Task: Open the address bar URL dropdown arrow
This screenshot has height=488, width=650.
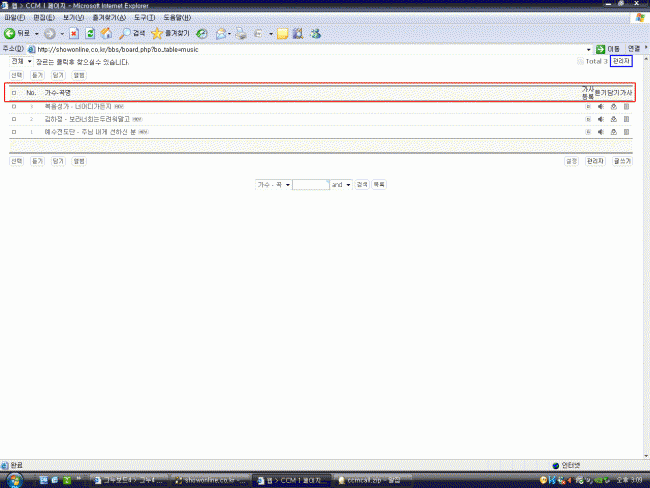Action: click(589, 50)
